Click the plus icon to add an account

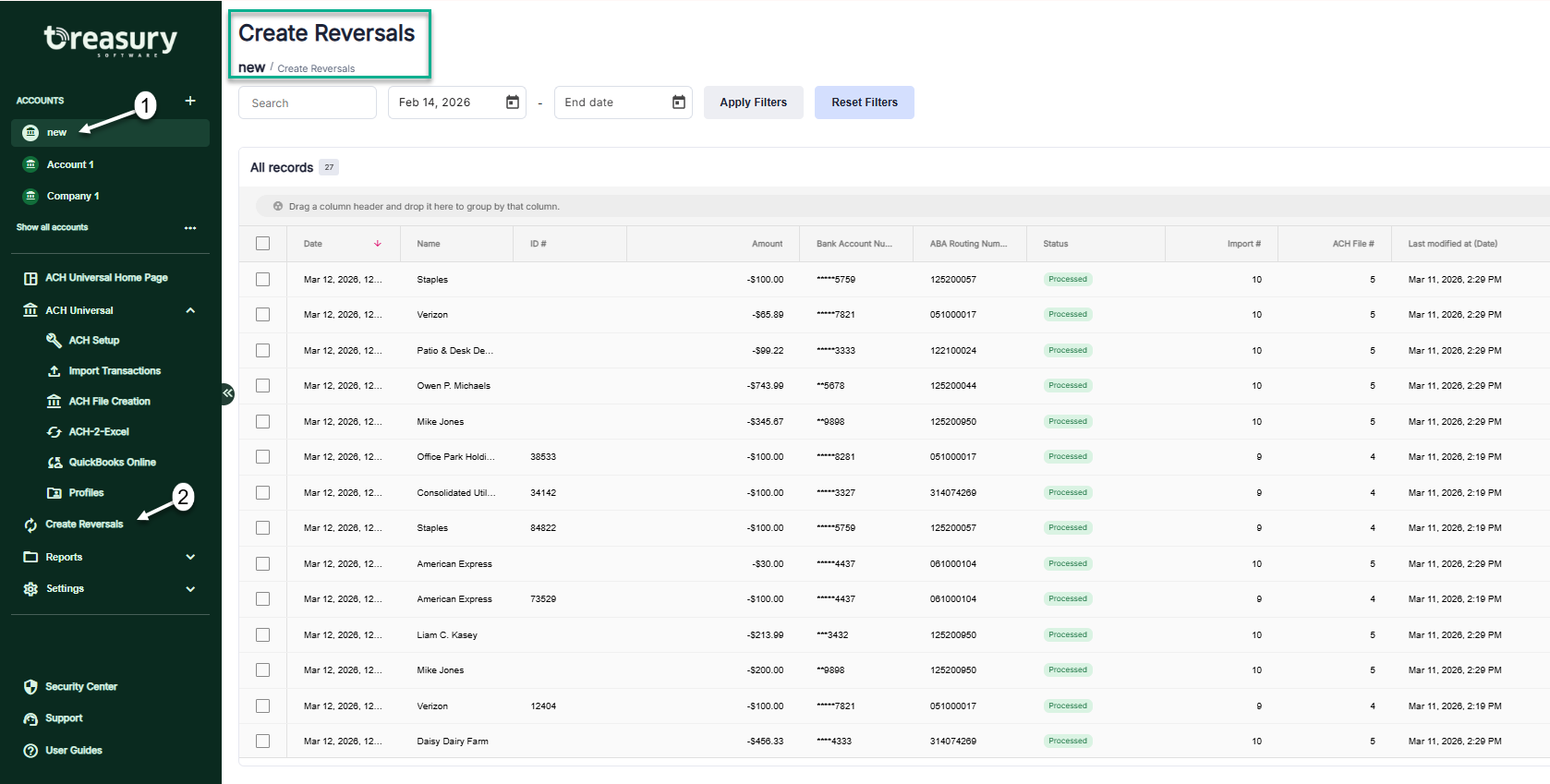coord(190,101)
